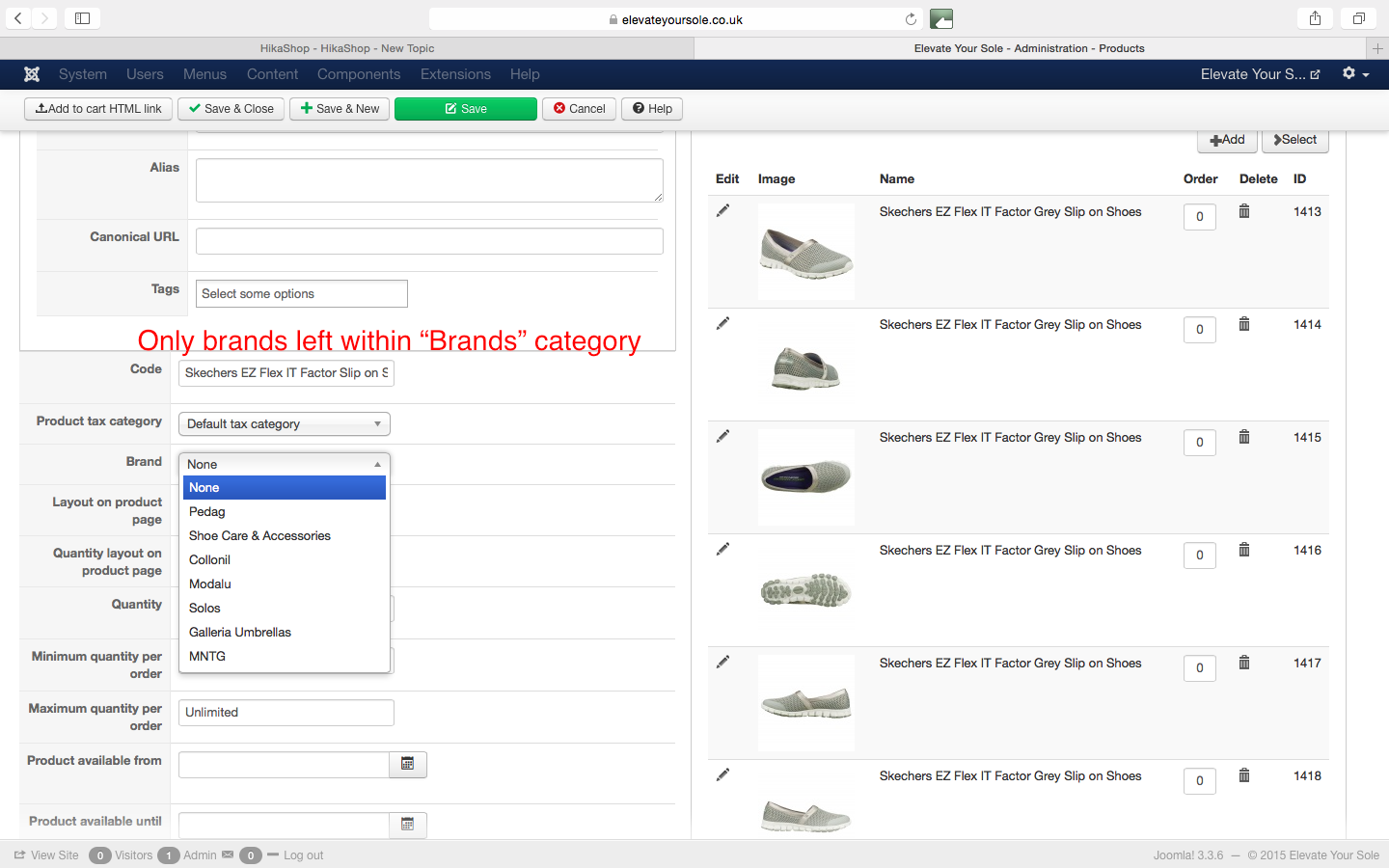Open a new browser tab
Screen dimensions: 1389x868
pos(1377,48)
